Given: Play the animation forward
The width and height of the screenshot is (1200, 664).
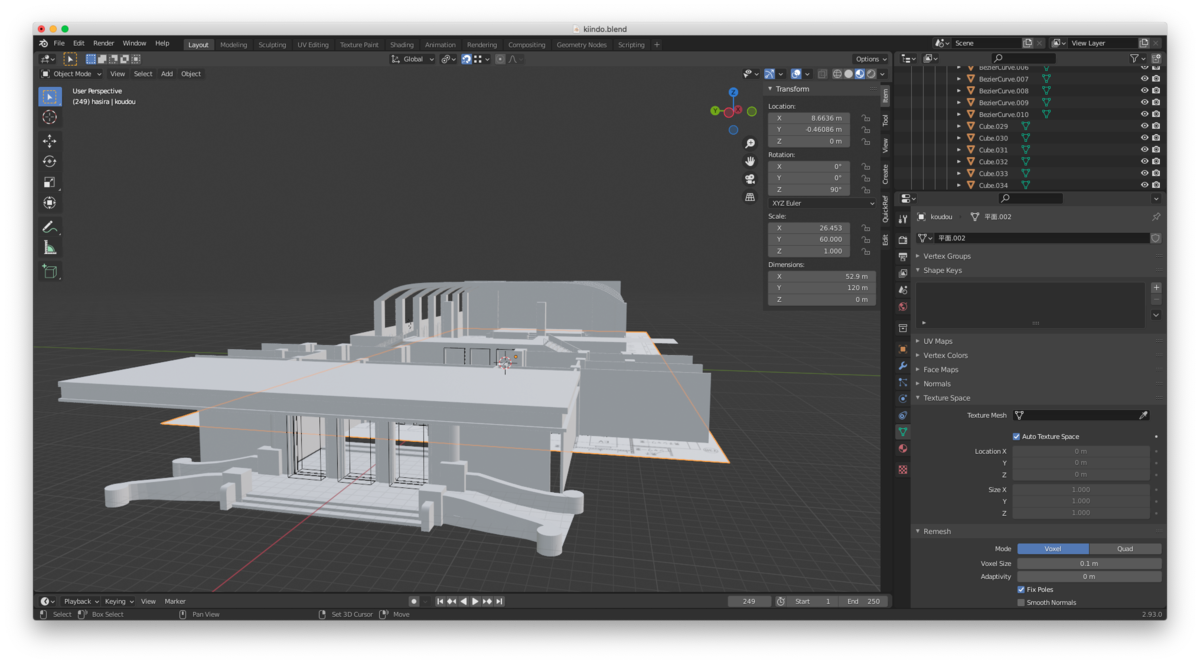Looking at the screenshot, I should 475,601.
